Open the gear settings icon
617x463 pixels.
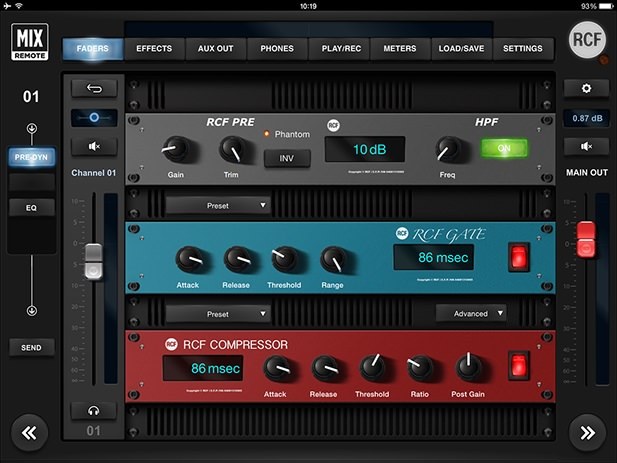[587, 88]
